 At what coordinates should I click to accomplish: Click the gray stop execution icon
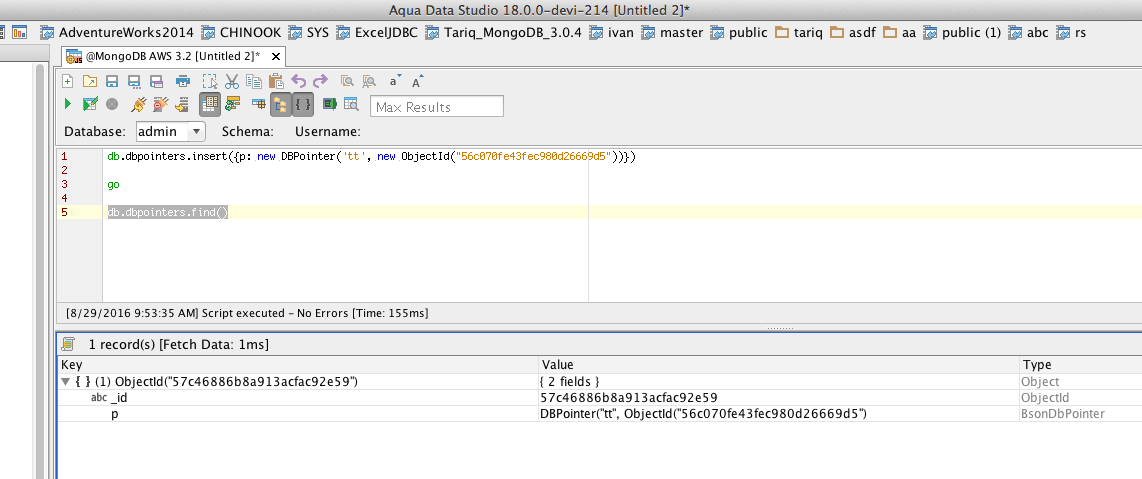pos(112,104)
